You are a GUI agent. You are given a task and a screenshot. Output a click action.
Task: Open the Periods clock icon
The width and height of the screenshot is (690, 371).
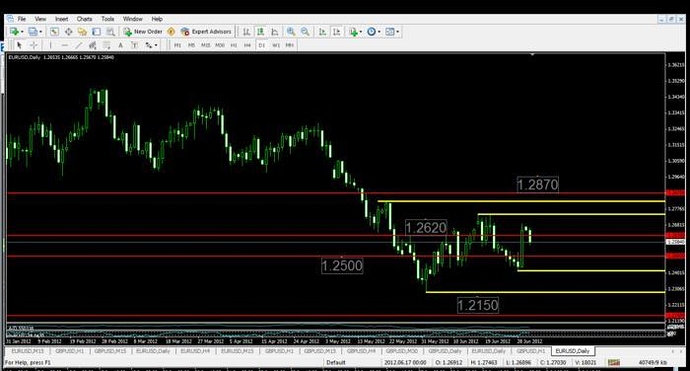click(x=371, y=32)
